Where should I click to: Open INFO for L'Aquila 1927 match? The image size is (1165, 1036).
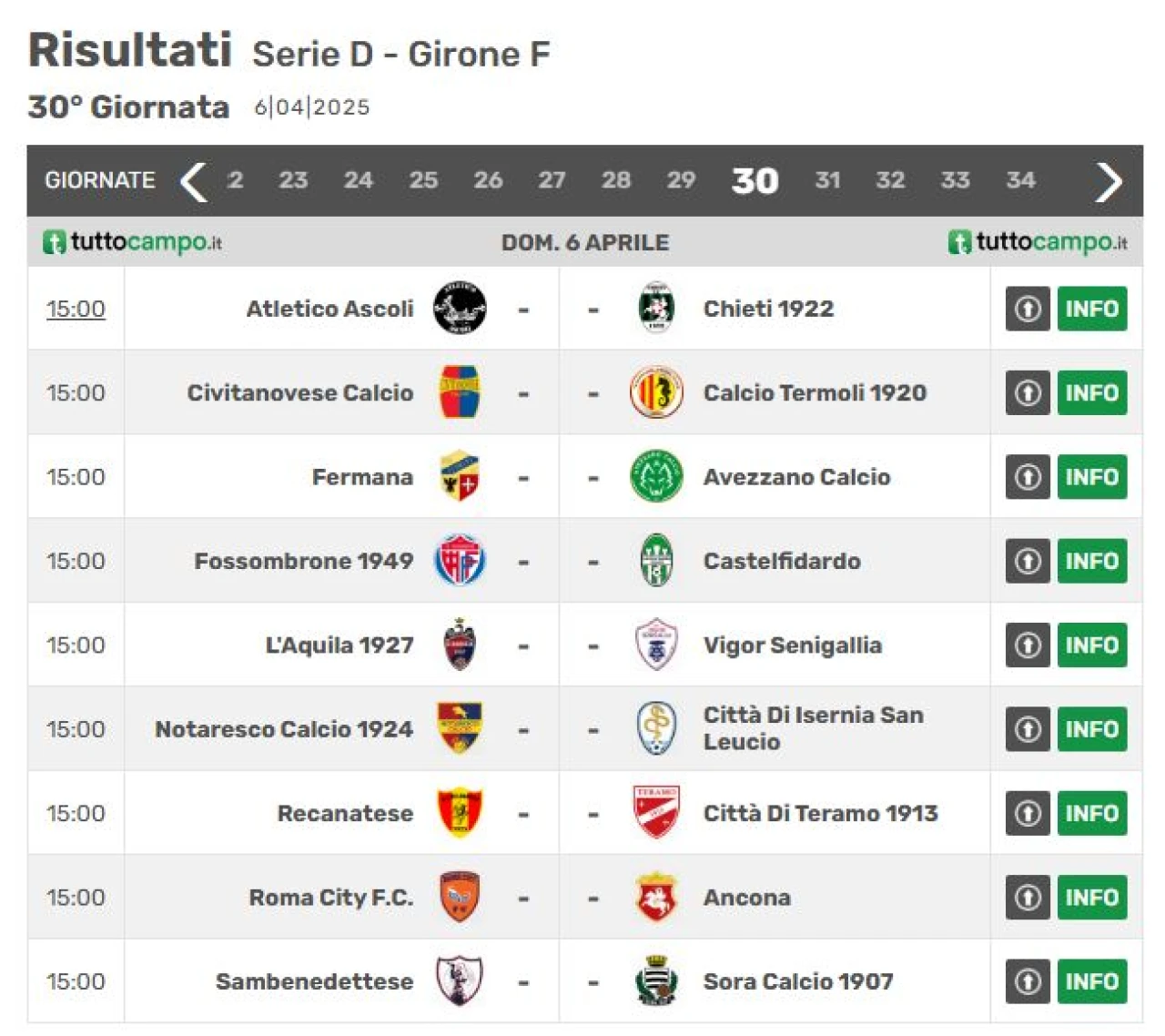point(1092,645)
